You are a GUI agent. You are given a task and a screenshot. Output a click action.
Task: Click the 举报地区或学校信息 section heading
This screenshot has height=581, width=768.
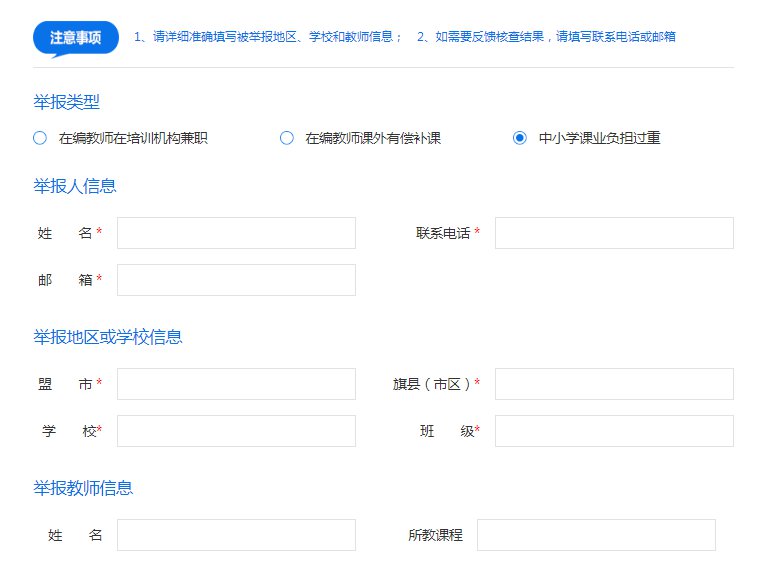coord(108,337)
